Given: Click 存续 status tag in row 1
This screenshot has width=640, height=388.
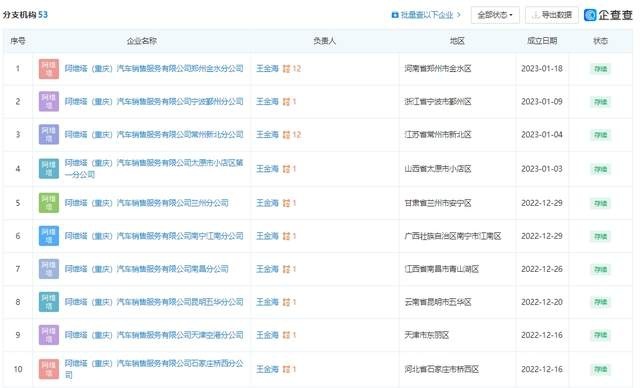Looking at the screenshot, I should 600,69.
